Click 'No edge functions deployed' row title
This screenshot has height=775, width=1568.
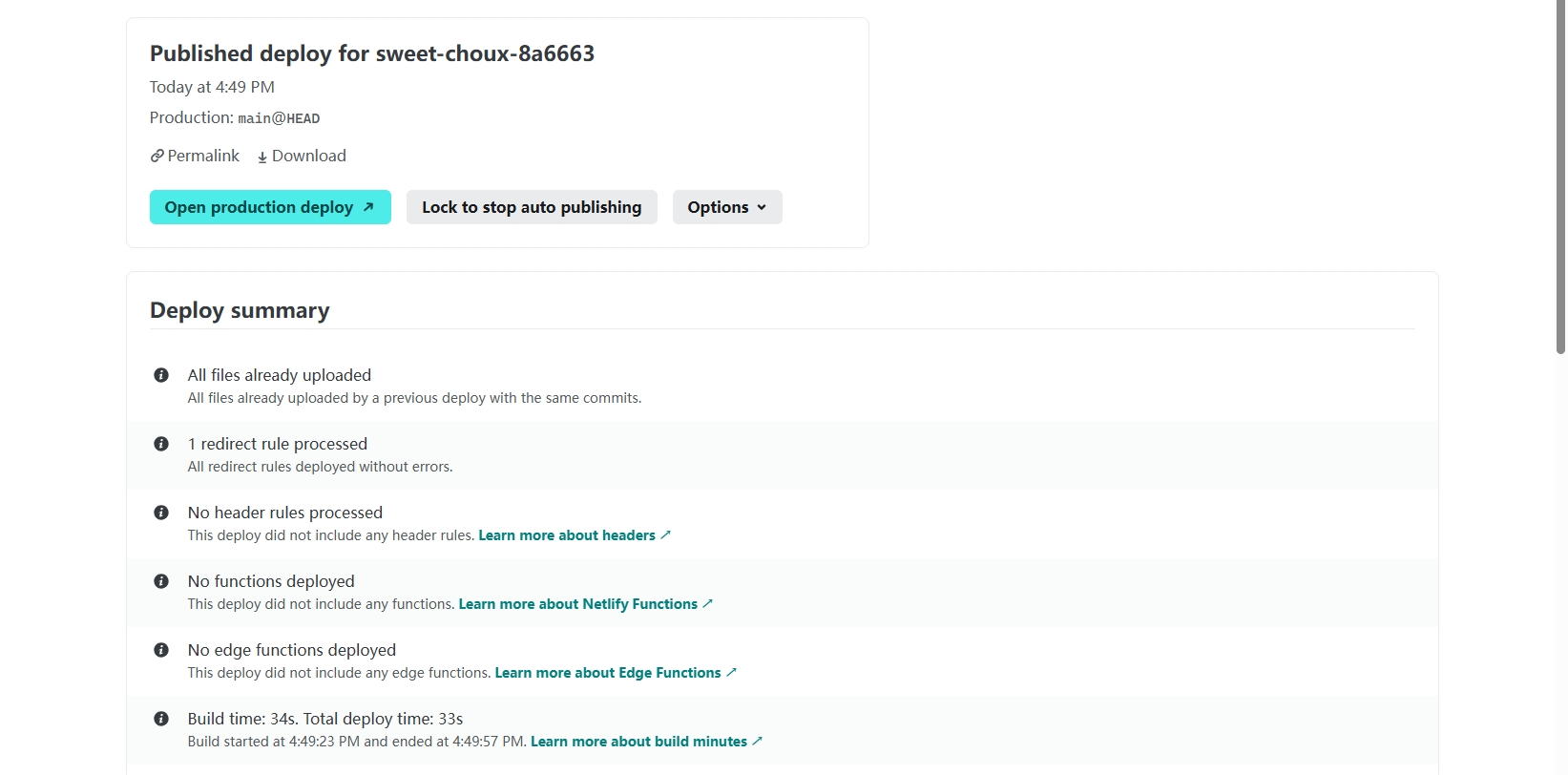click(x=292, y=650)
